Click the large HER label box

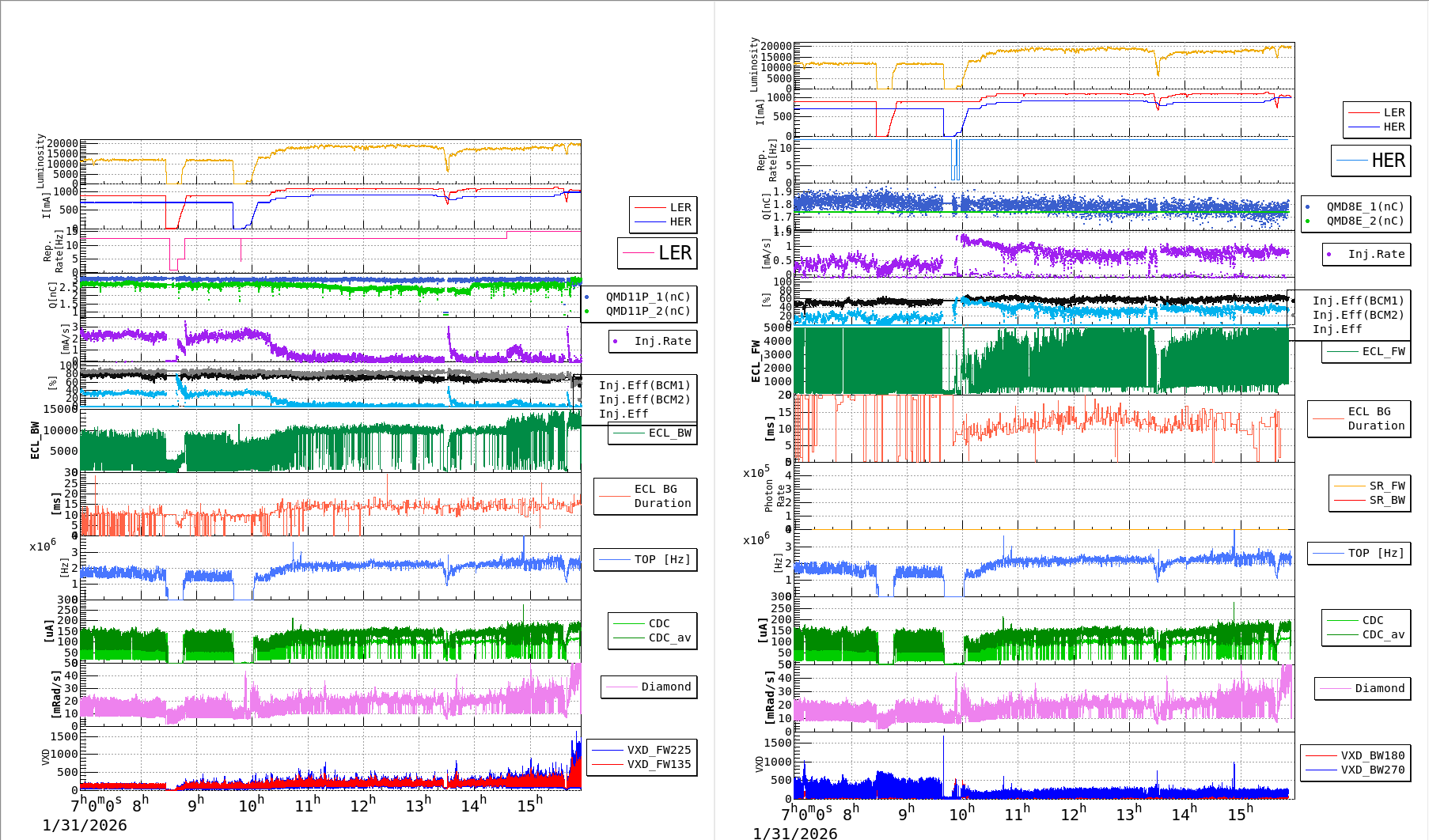pos(1370,161)
